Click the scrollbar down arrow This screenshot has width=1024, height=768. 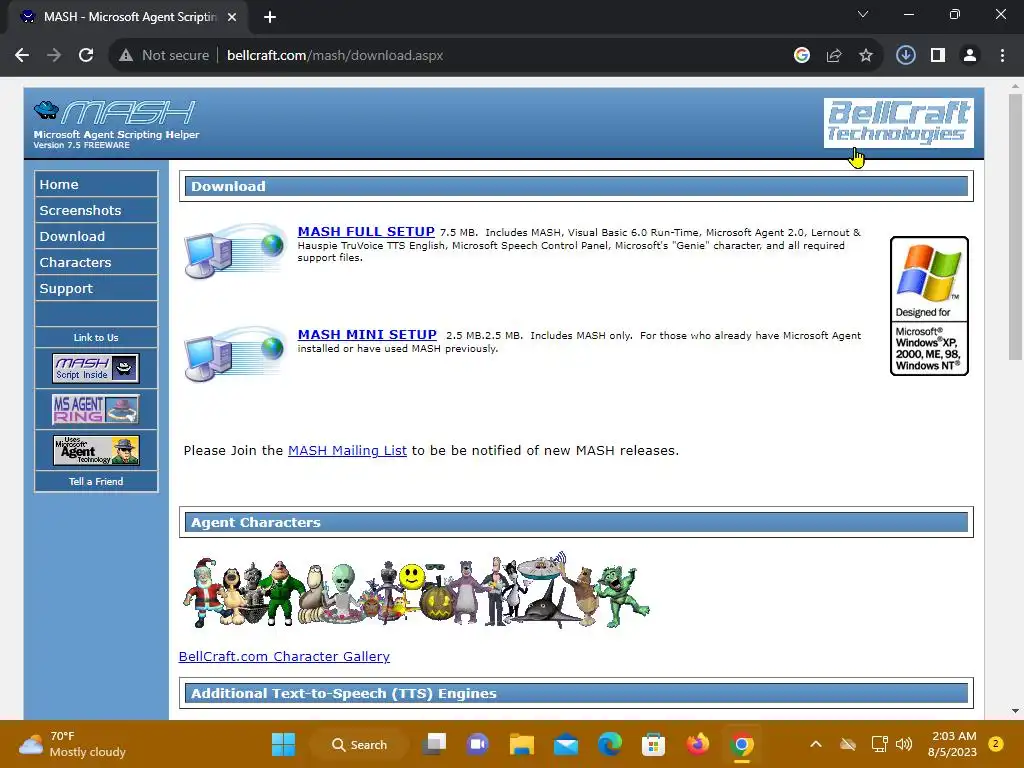(x=1015, y=711)
